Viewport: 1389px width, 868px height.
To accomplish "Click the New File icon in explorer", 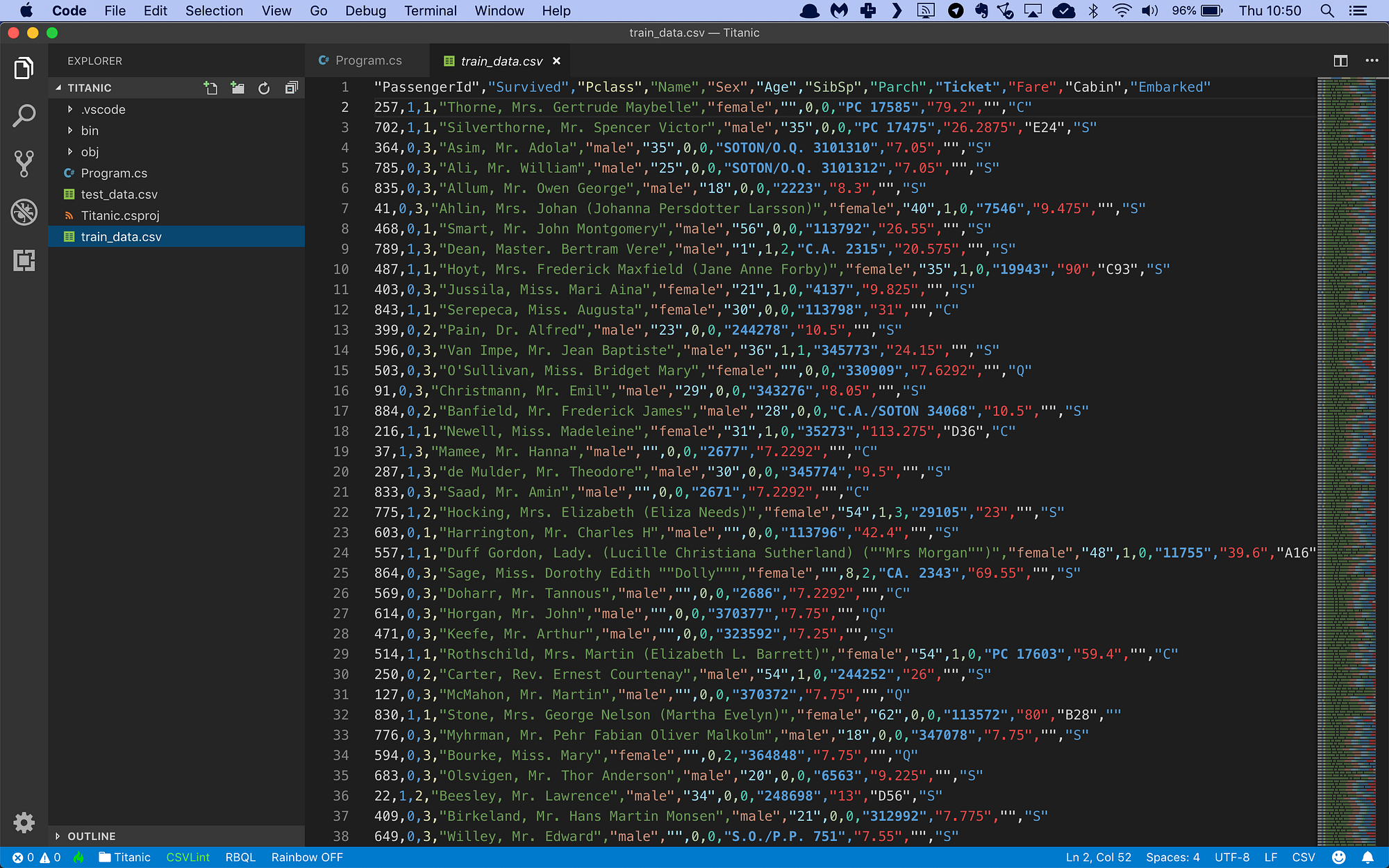I will (x=210, y=88).
